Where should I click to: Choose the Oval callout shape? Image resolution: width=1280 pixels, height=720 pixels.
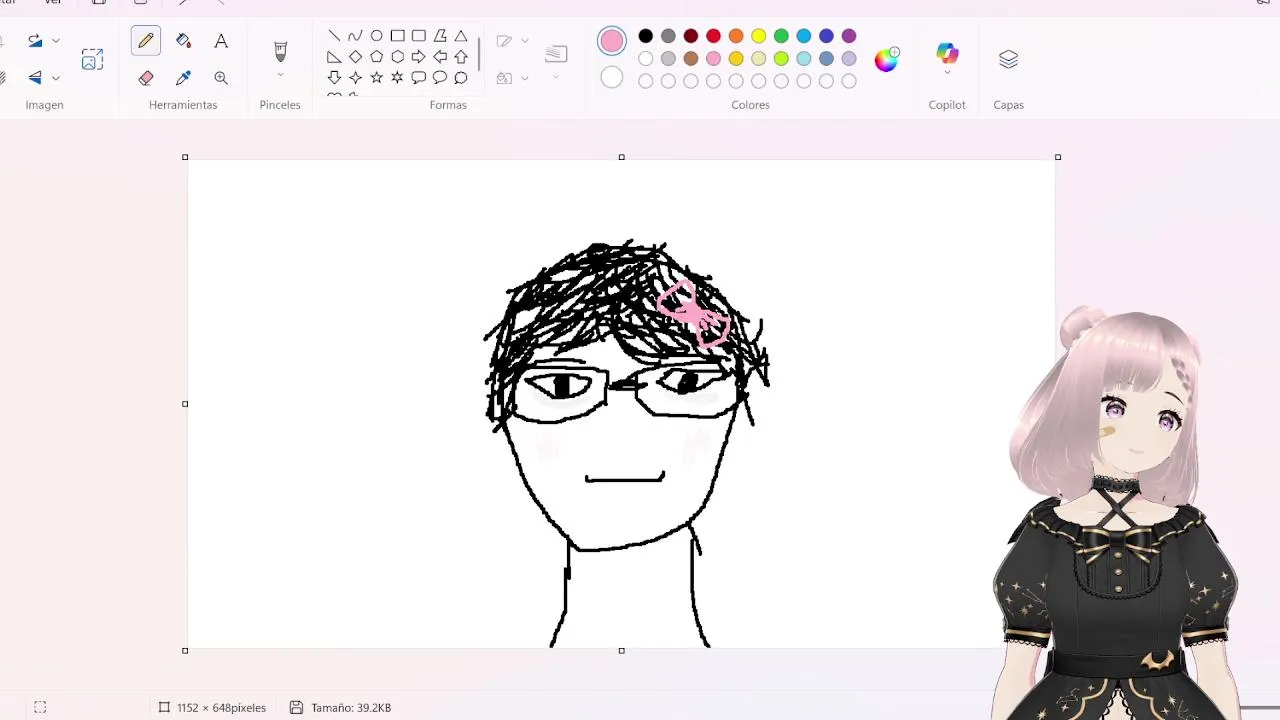pyautogui.click(x=440, y=78)
